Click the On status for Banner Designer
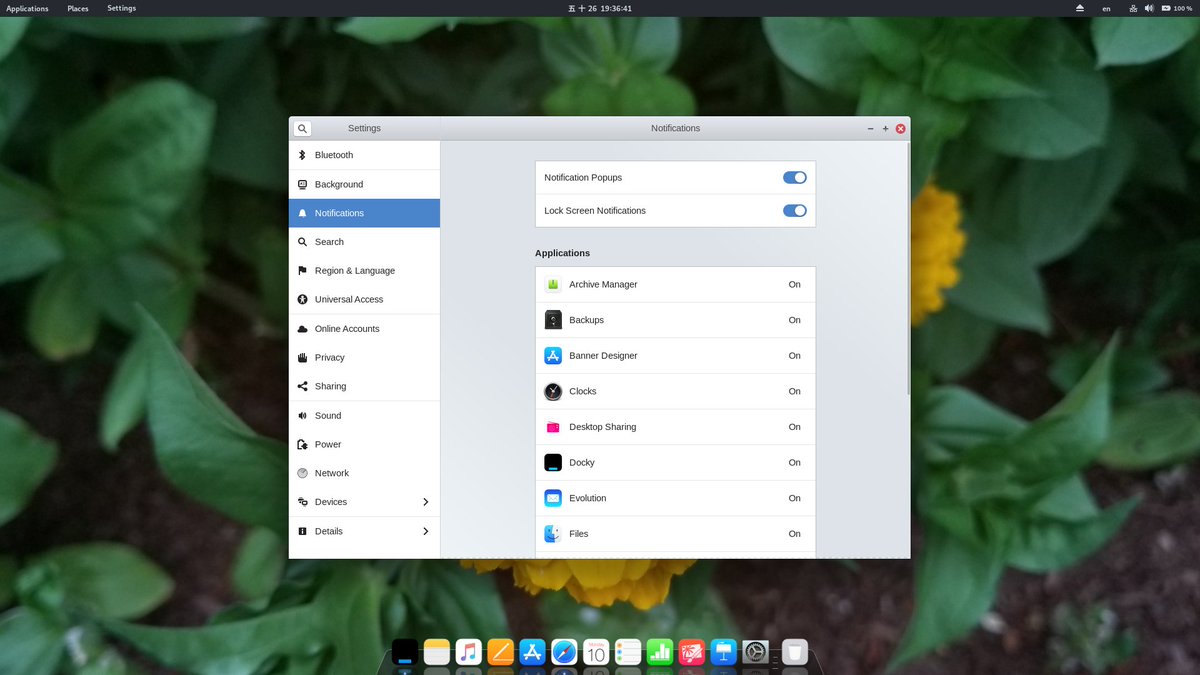Viewport: 1200px width, 675px height. click(794, 355)
